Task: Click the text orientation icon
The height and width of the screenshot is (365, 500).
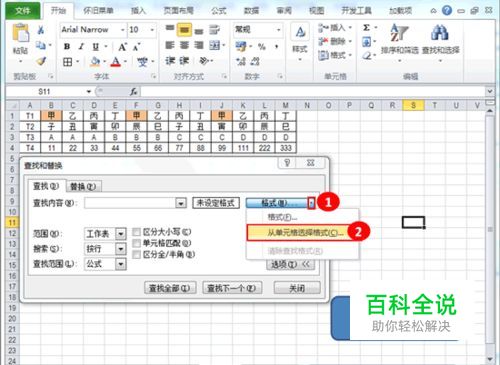Action: click(204, 61)
